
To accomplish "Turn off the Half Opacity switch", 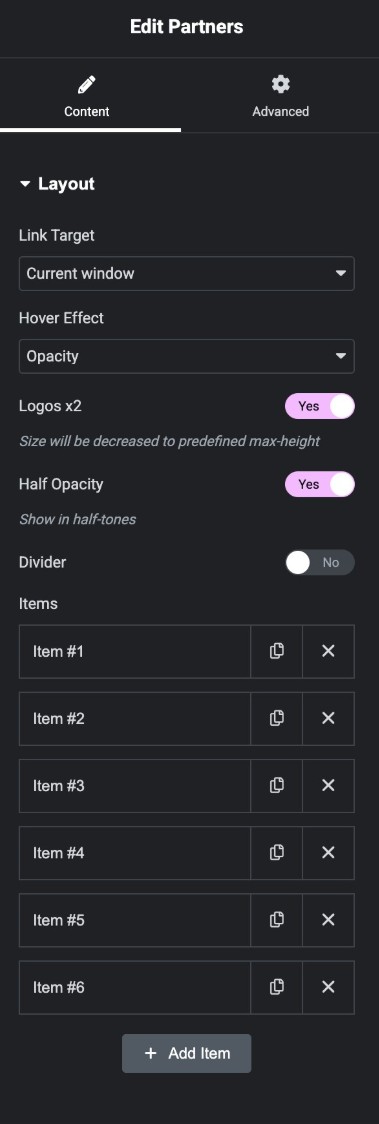I will (320, 484).
